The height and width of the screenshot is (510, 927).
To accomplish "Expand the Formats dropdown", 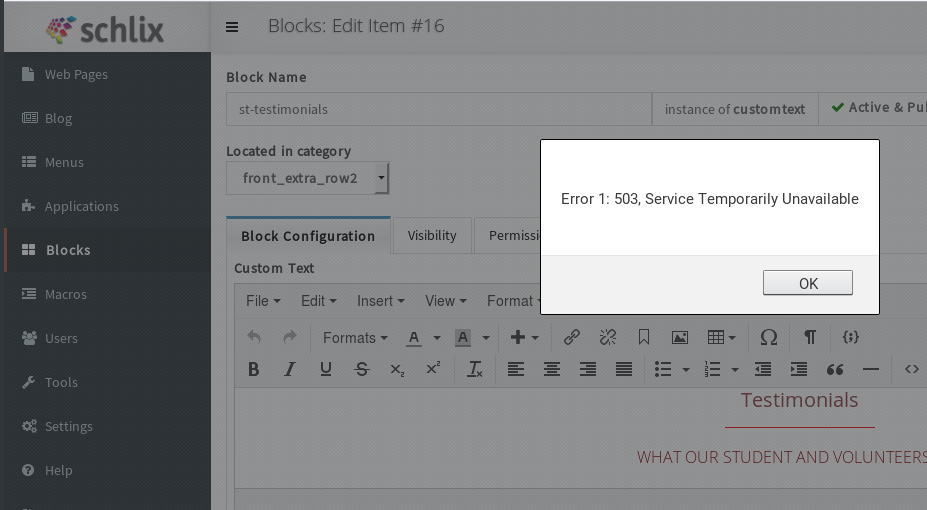I will (x=354, y=338).
